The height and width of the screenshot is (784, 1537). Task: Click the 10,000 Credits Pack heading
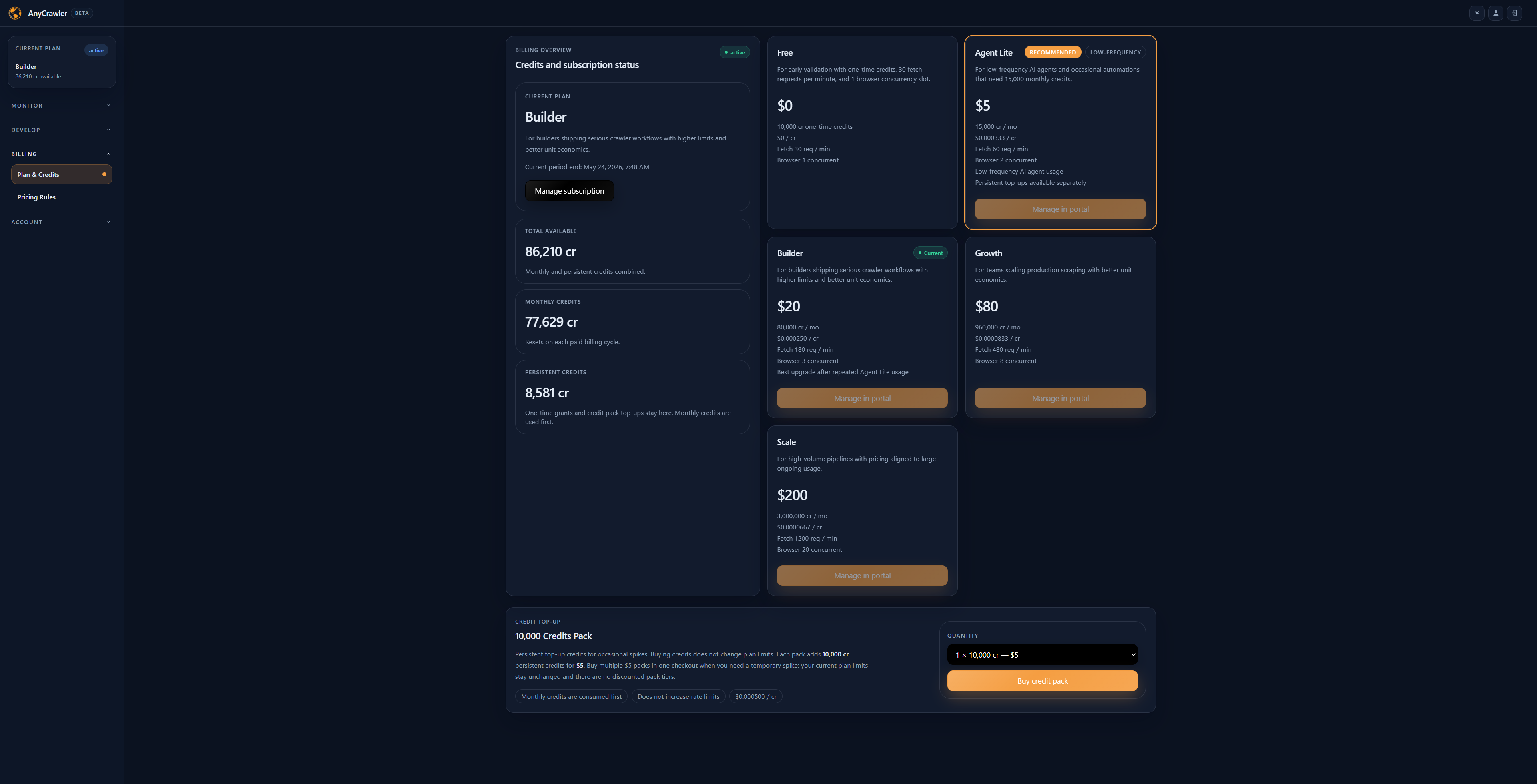553,636
